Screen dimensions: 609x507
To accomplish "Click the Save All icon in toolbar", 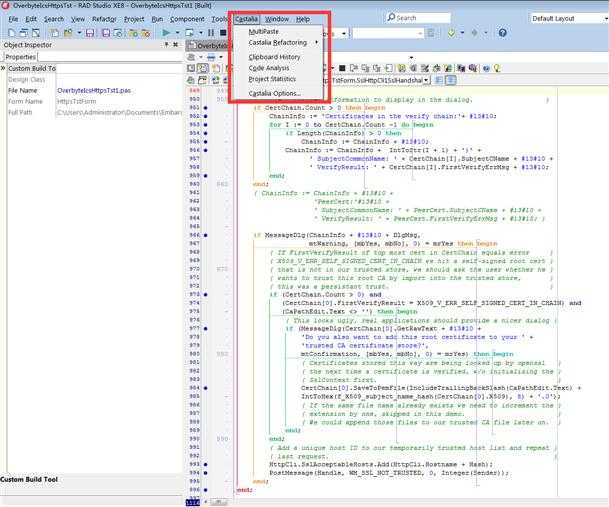I will [106, 33].
